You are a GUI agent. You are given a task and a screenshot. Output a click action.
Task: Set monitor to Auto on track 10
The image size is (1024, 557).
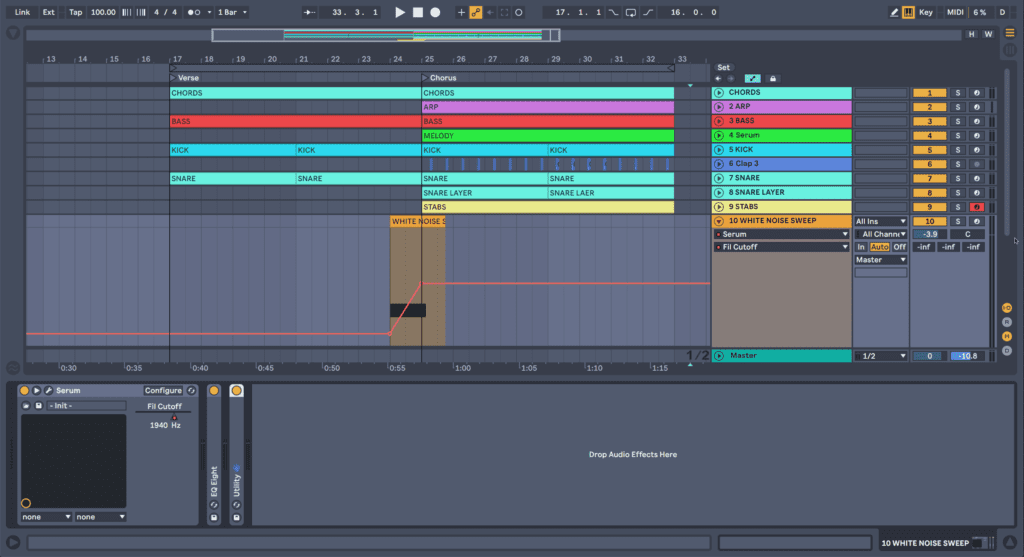(x=880, y=247)
